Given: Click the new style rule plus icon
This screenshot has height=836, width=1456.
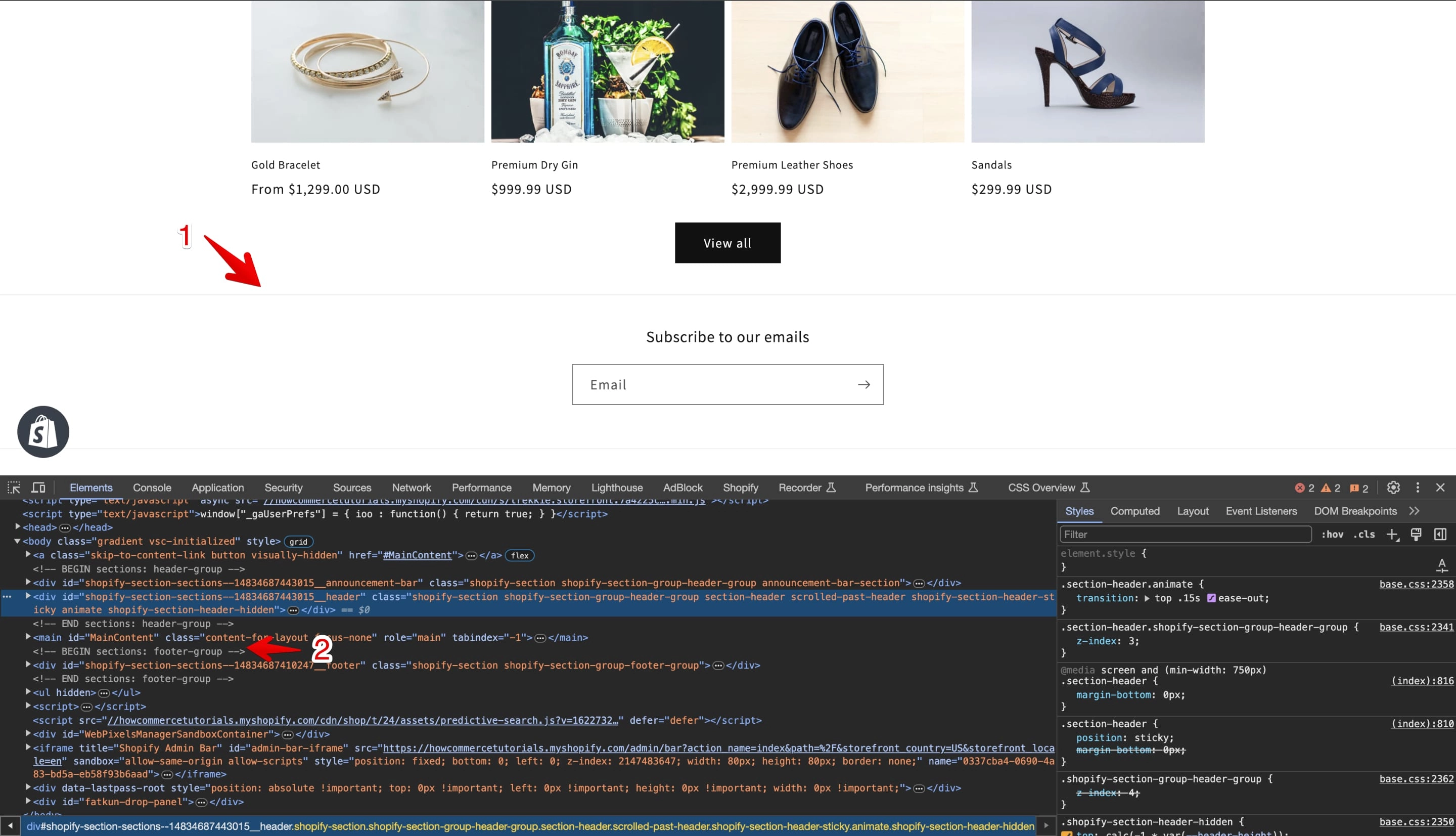Looking at the screenshot, I should click(1392, 535).
